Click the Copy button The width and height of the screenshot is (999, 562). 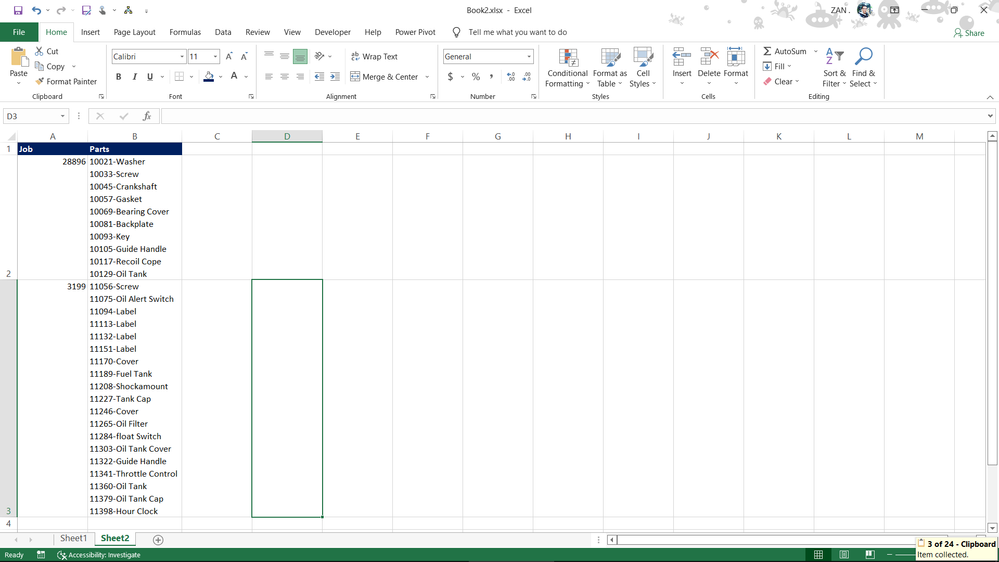[50, 66]
